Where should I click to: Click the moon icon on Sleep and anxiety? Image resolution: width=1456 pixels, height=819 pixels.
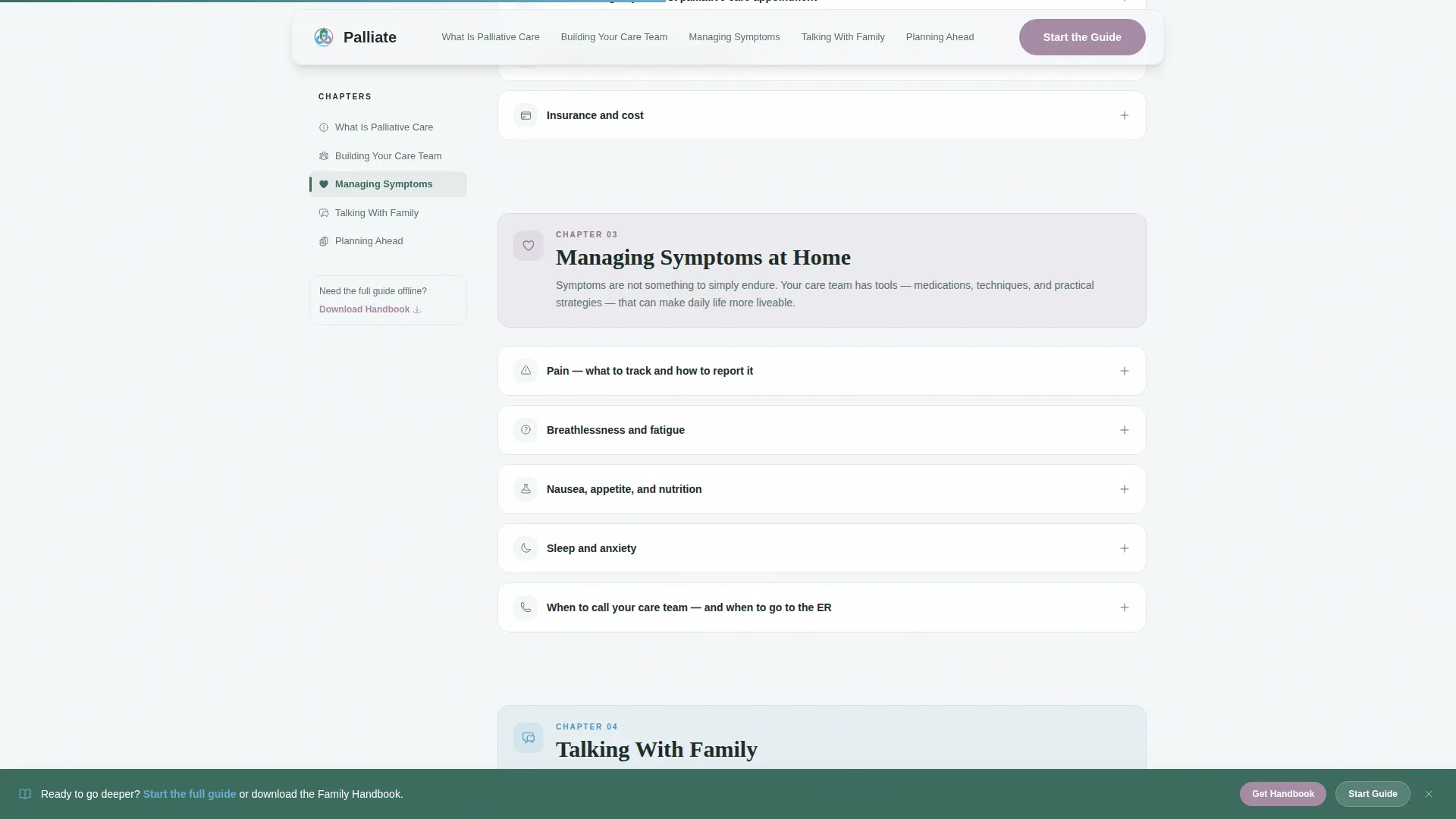(526, 548)
